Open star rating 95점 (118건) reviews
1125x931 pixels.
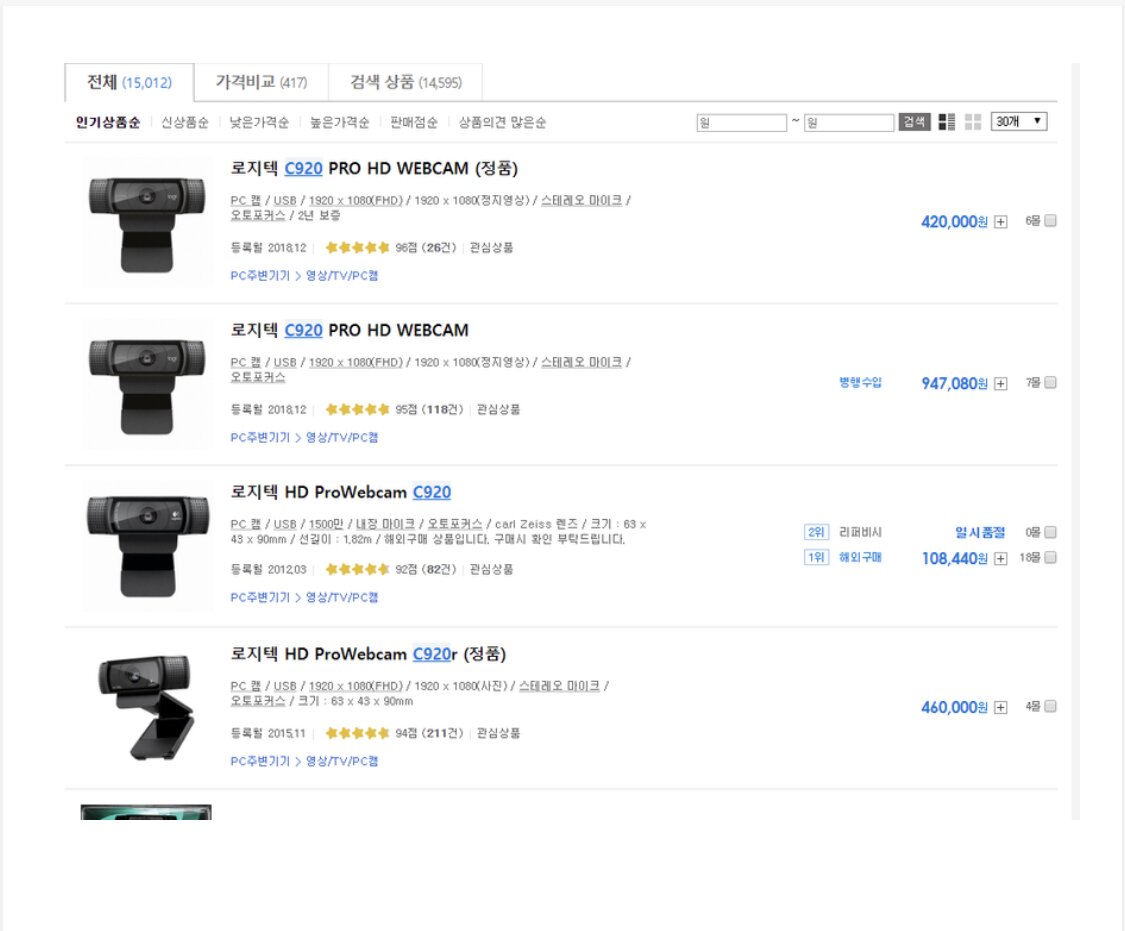[394, 410]
